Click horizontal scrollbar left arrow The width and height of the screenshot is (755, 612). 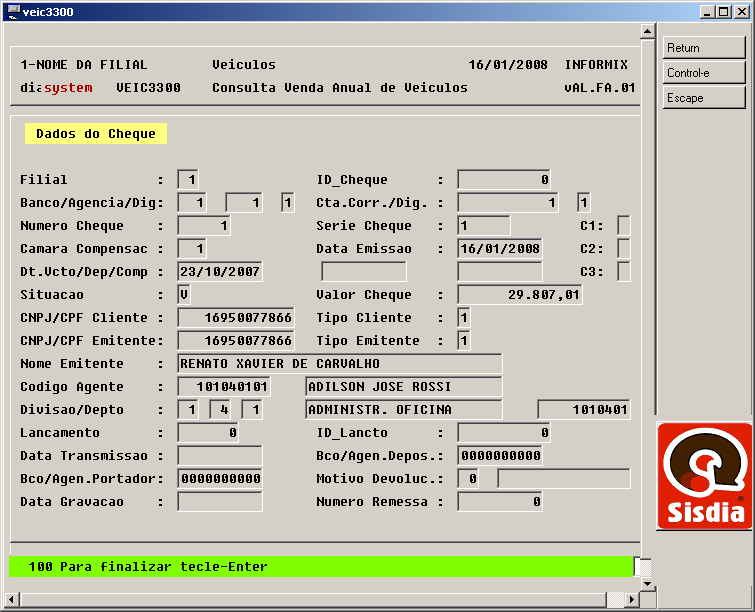click(12, 599)
